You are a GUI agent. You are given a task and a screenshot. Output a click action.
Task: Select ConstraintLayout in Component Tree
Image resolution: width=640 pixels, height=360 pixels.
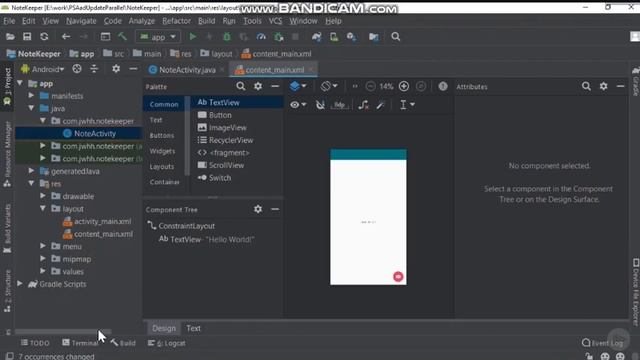tap(181, 226)
